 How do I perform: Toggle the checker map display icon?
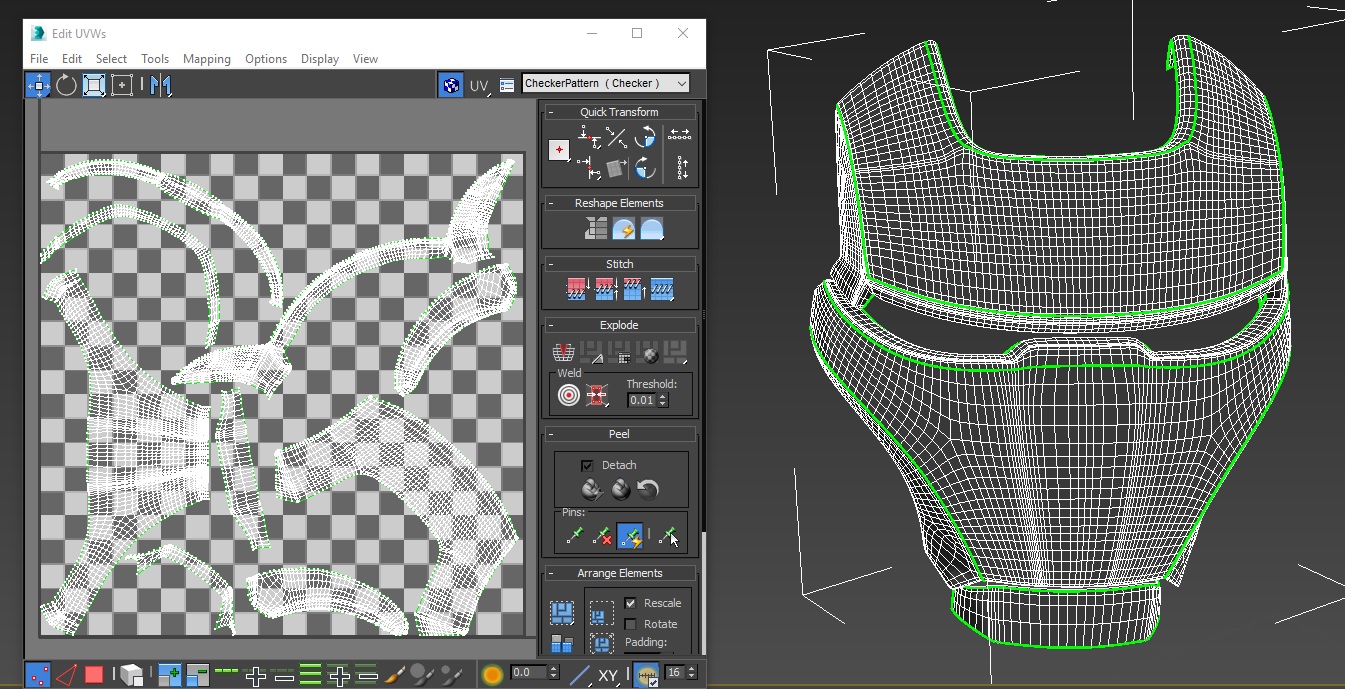(x=450, y=85)
